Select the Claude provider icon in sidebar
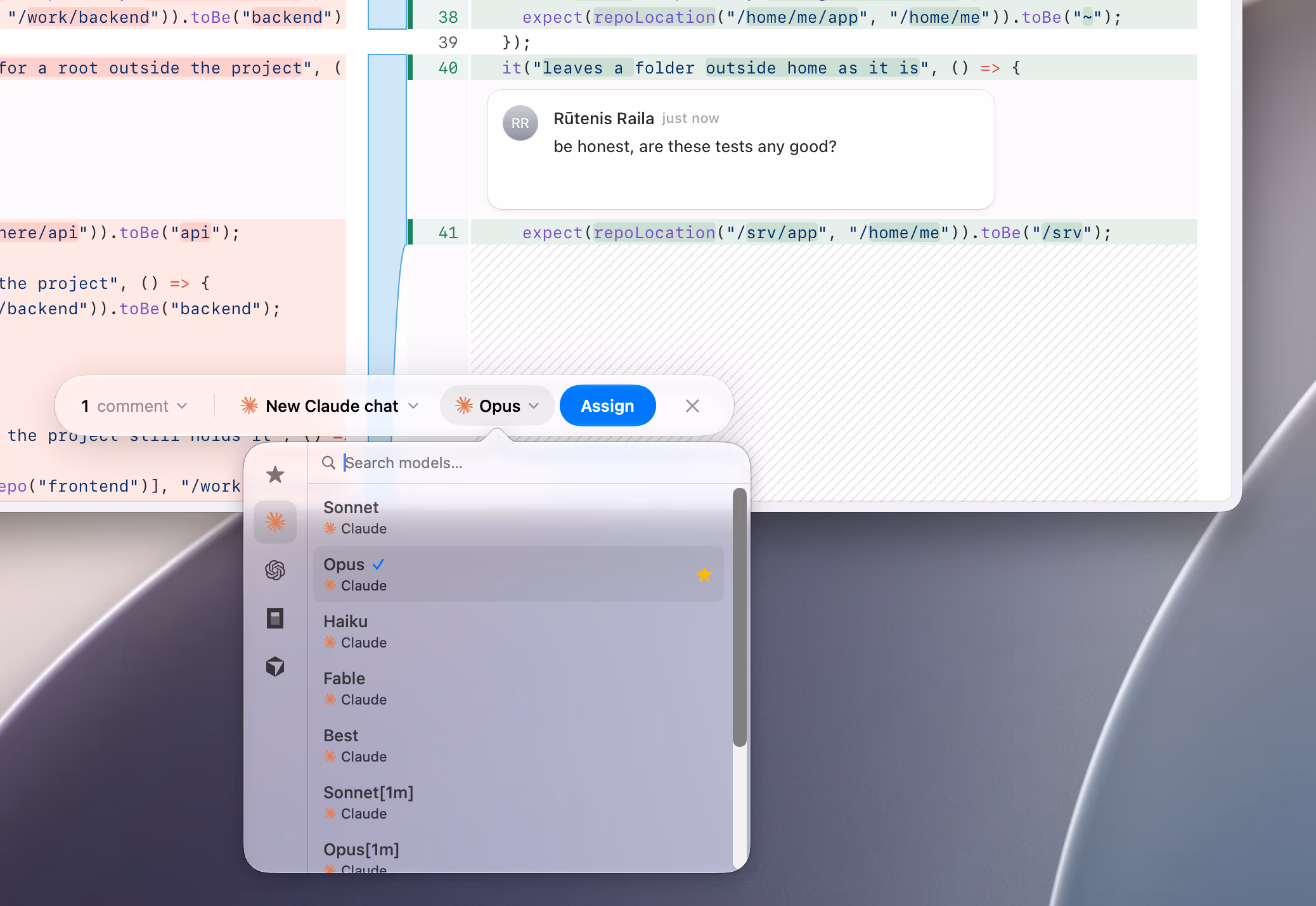This screenshot has width=1316, height=906. click(x=275, y=522)
